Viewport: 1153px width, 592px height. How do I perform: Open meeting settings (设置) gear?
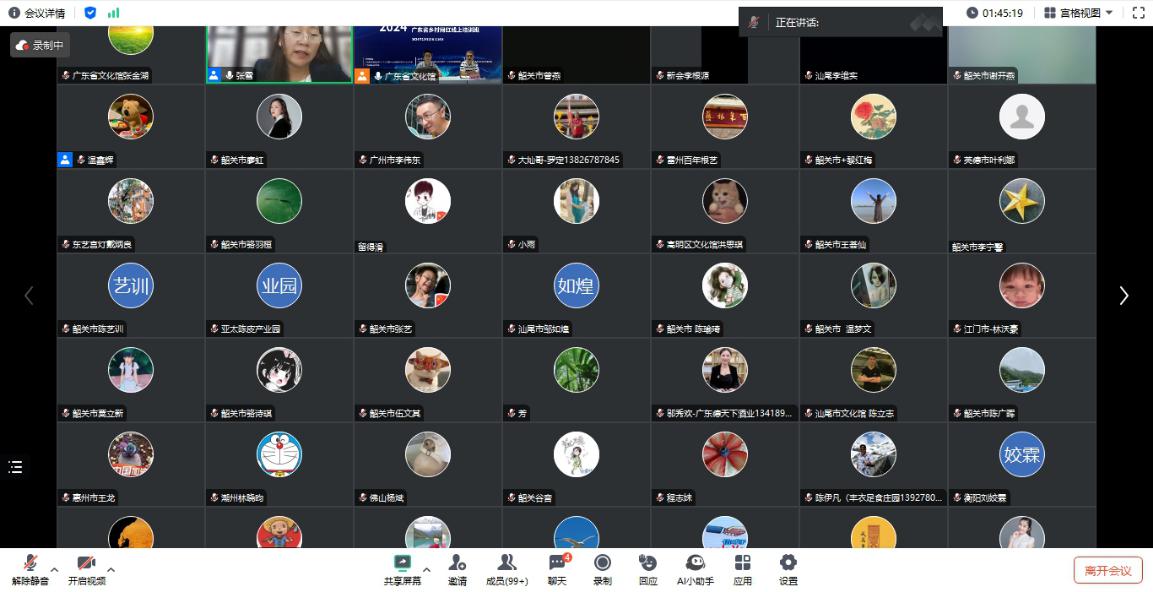(788, 564)
